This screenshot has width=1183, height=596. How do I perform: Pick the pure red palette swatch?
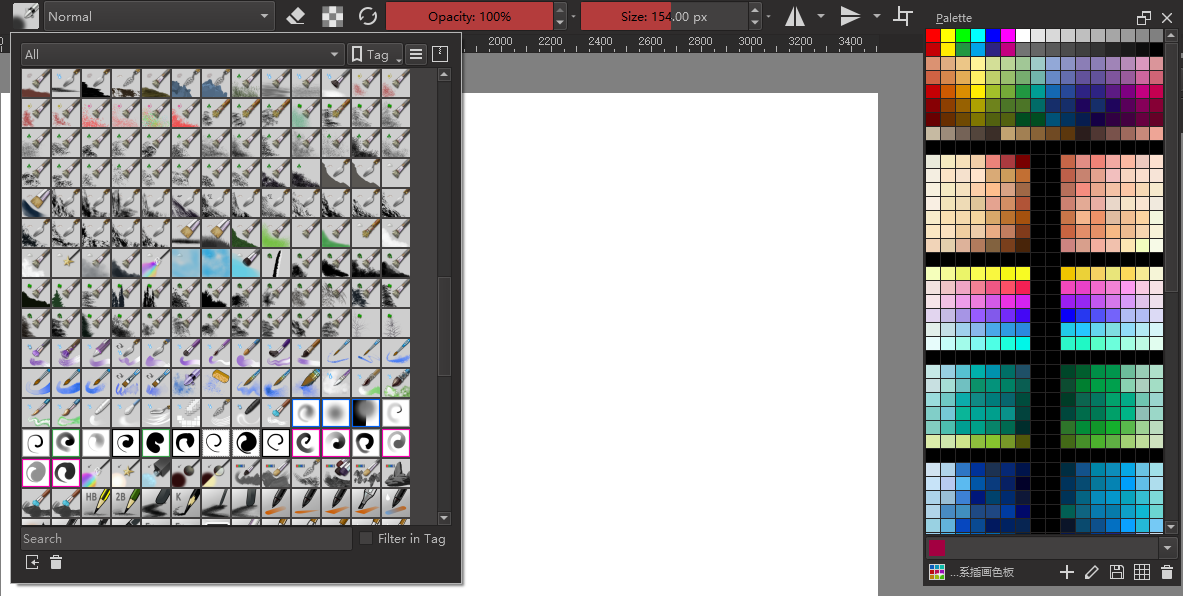point(933,36)
